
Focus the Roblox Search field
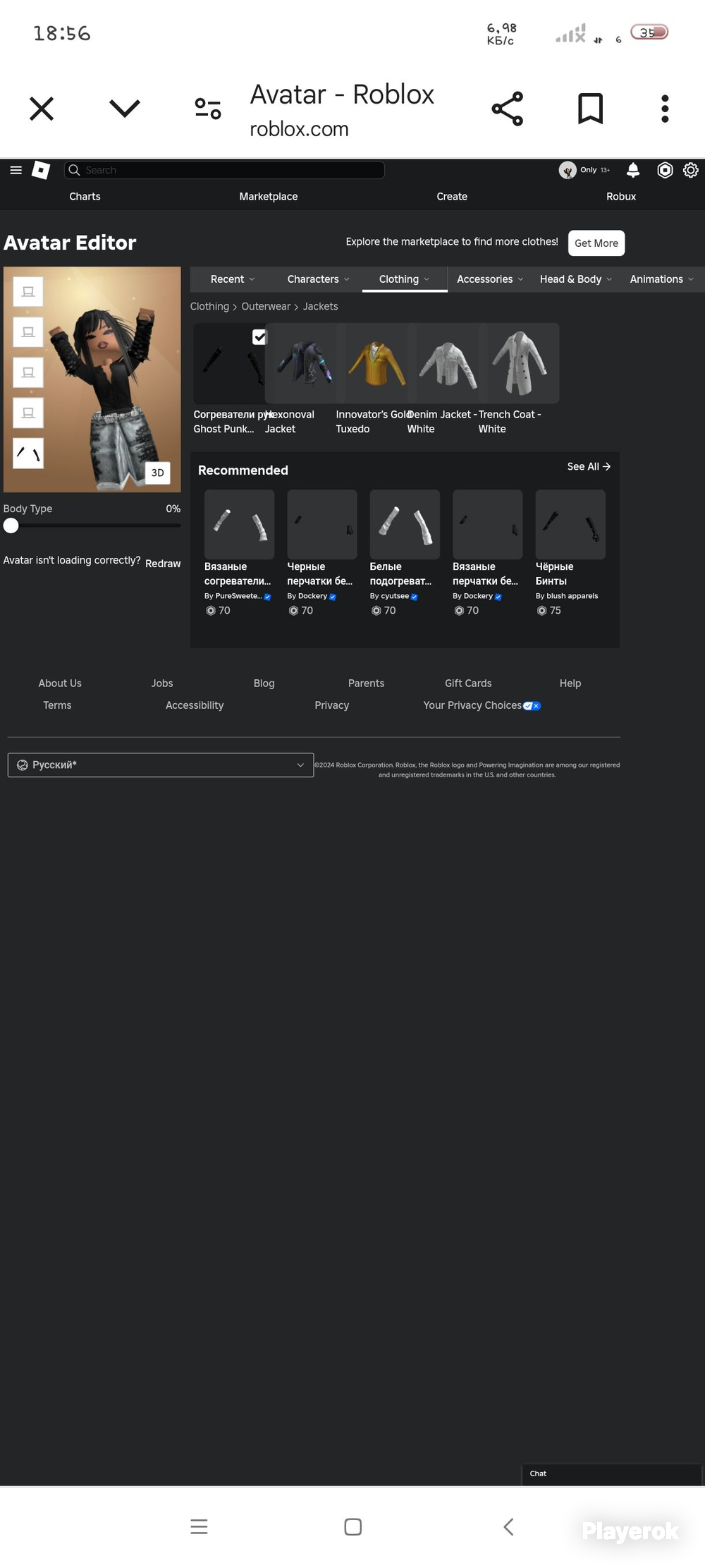point(224,170)
